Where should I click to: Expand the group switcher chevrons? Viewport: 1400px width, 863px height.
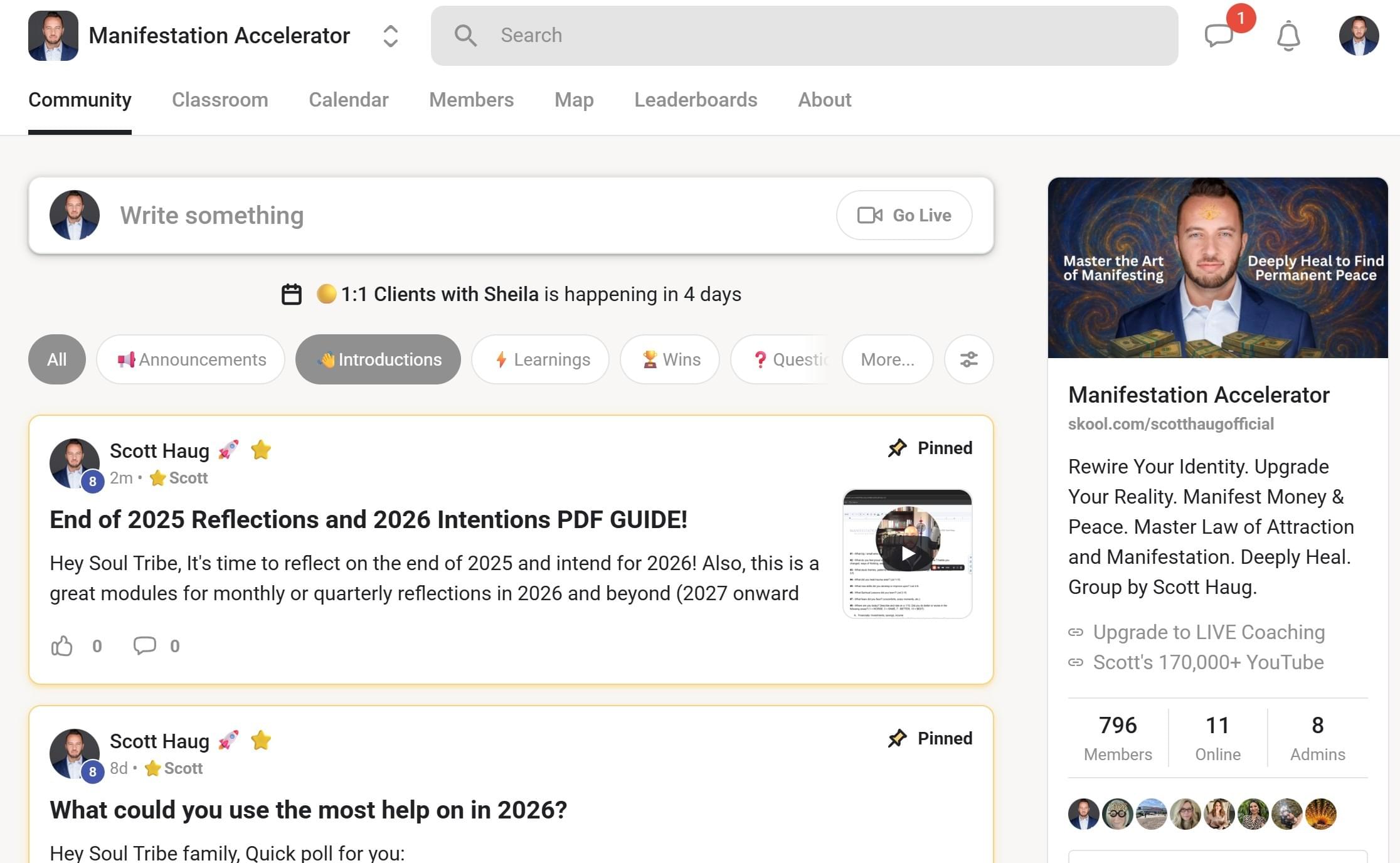(390, 36)
